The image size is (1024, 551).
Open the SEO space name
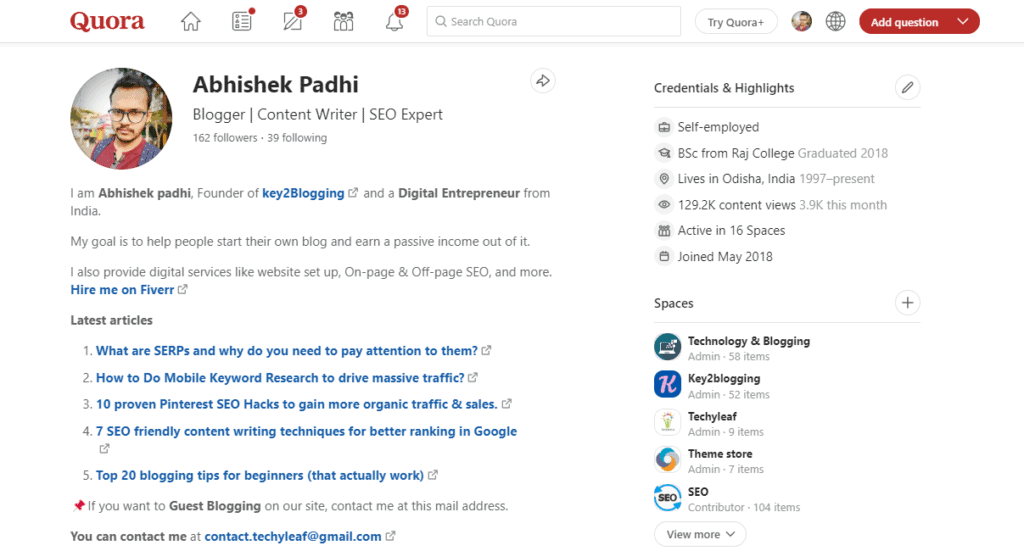[x=697, y=492]
